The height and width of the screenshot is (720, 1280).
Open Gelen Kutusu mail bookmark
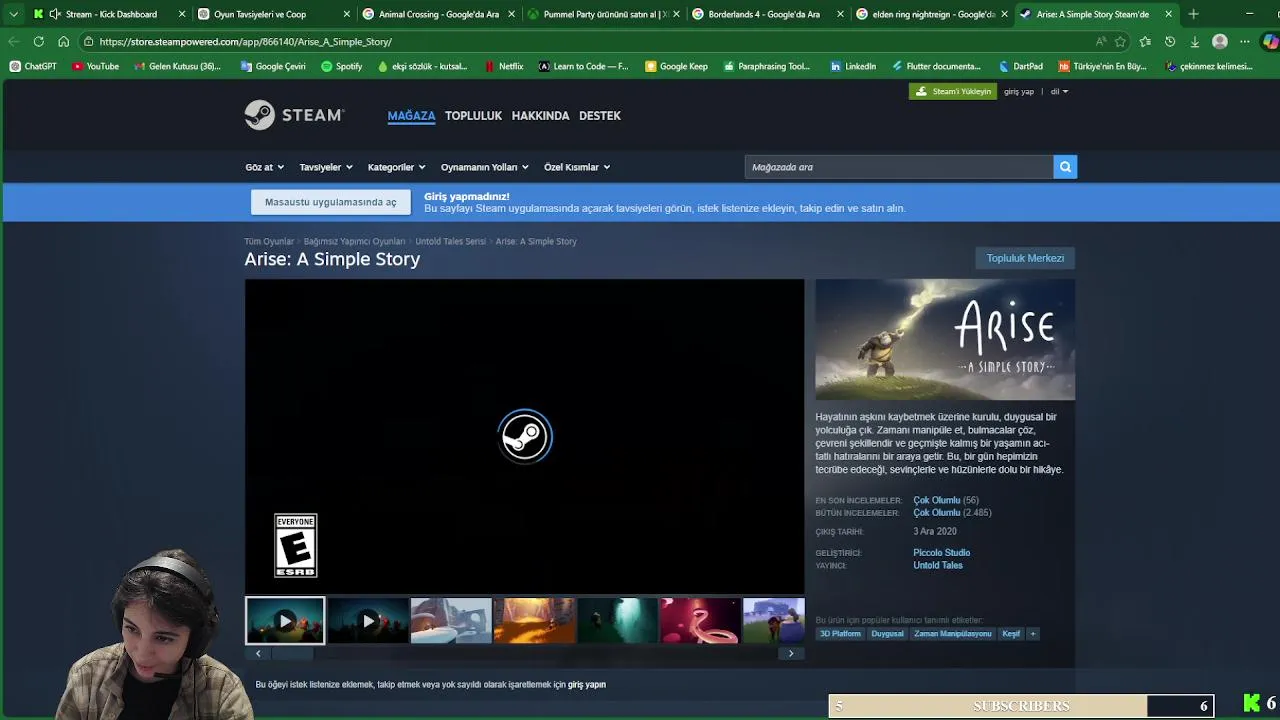(x=177, y=66)
